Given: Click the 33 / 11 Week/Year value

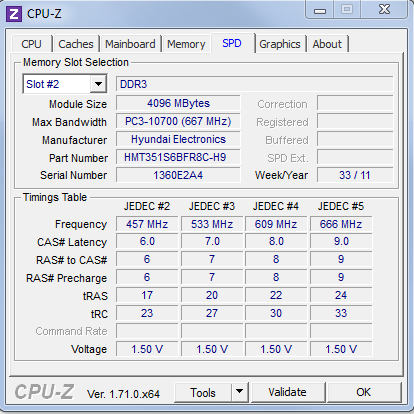Looking at the screenshot, I should [x=355, y=175].
